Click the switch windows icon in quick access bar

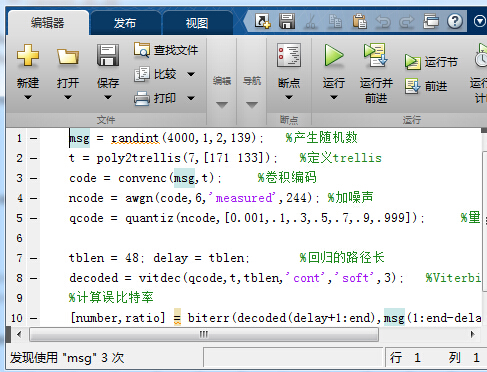[431, 21]
